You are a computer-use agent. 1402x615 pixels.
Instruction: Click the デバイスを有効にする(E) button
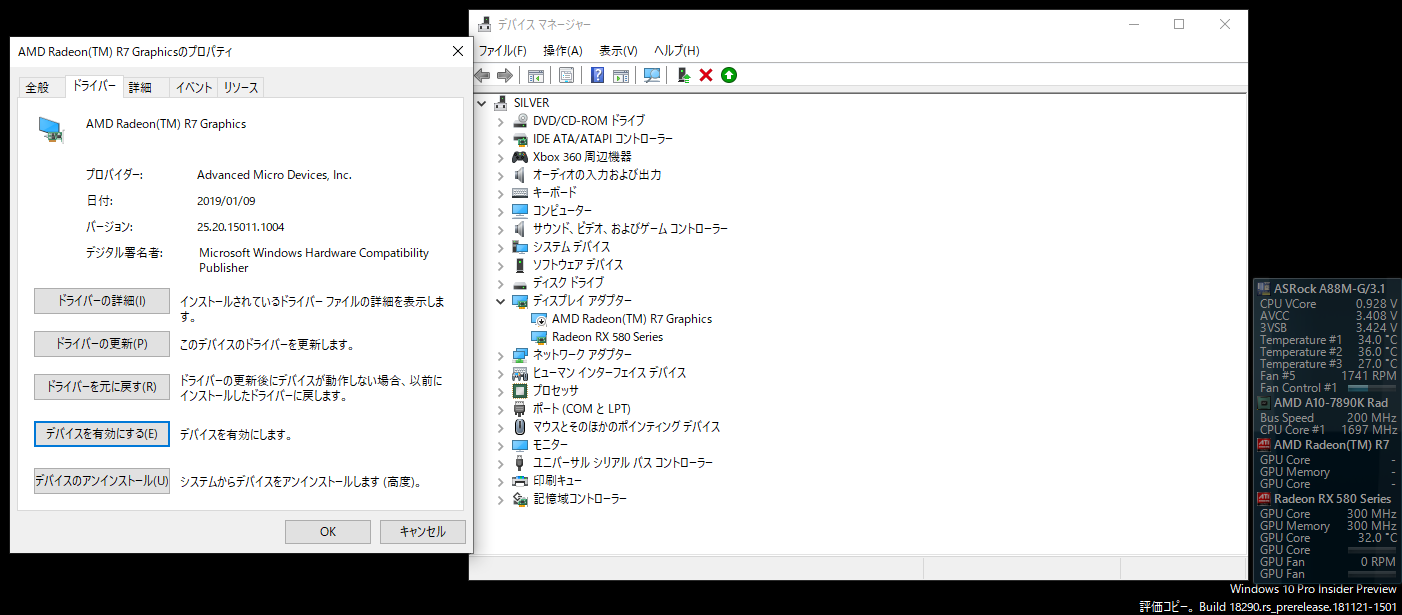point(102,434)
